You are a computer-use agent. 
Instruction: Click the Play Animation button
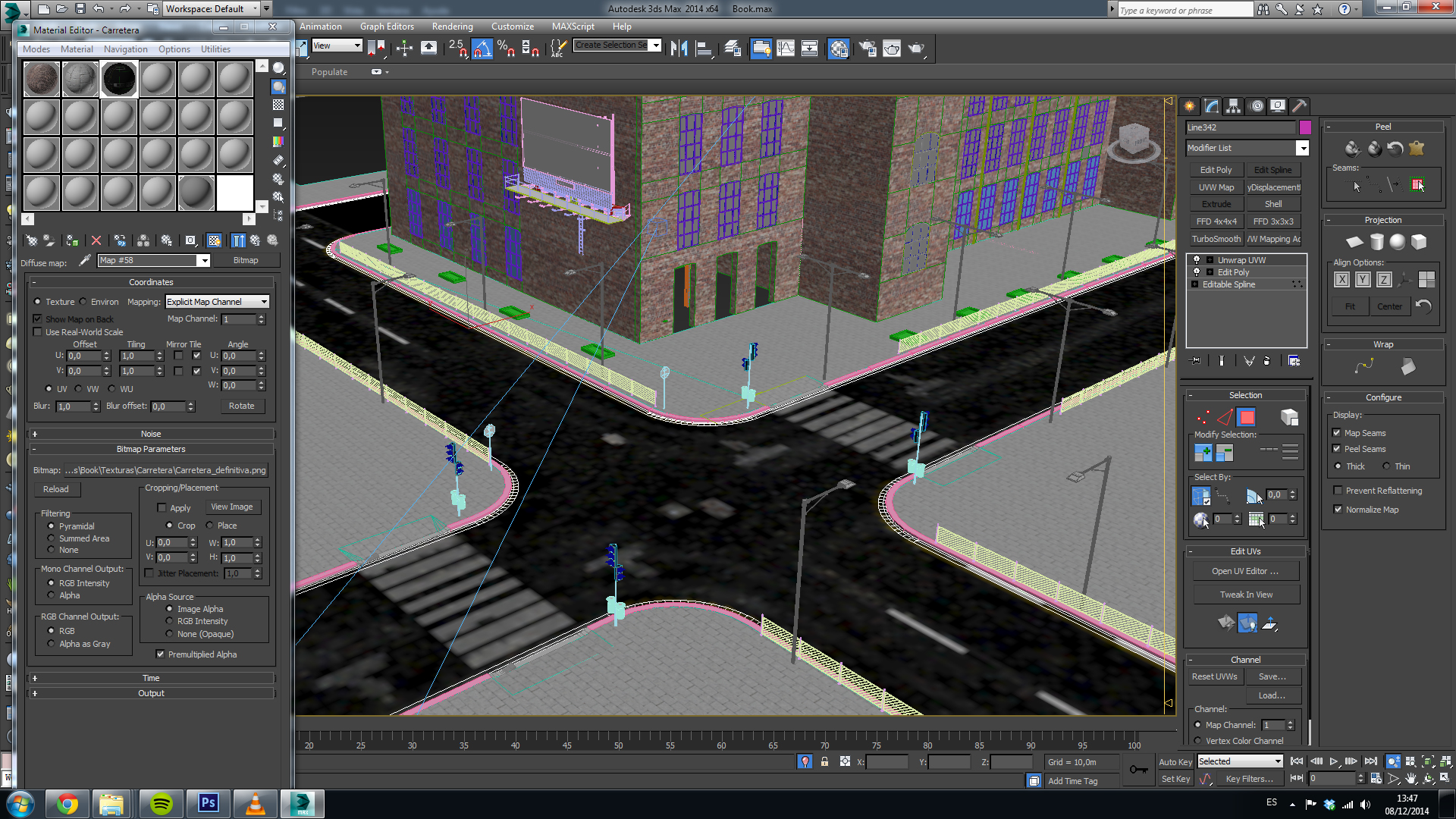coord(1333,761)
